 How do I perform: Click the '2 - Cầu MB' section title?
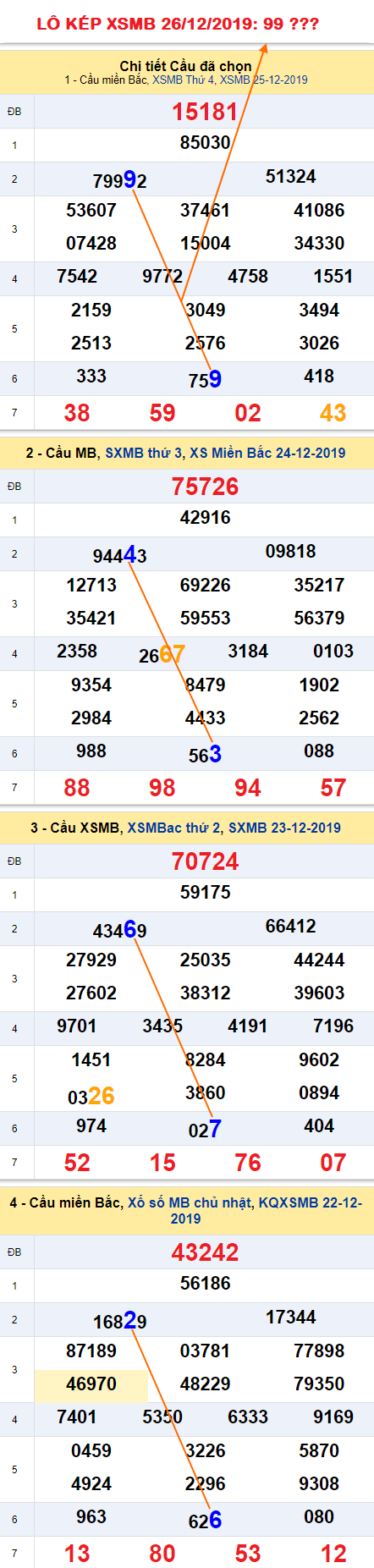click(x=63, y=453)
